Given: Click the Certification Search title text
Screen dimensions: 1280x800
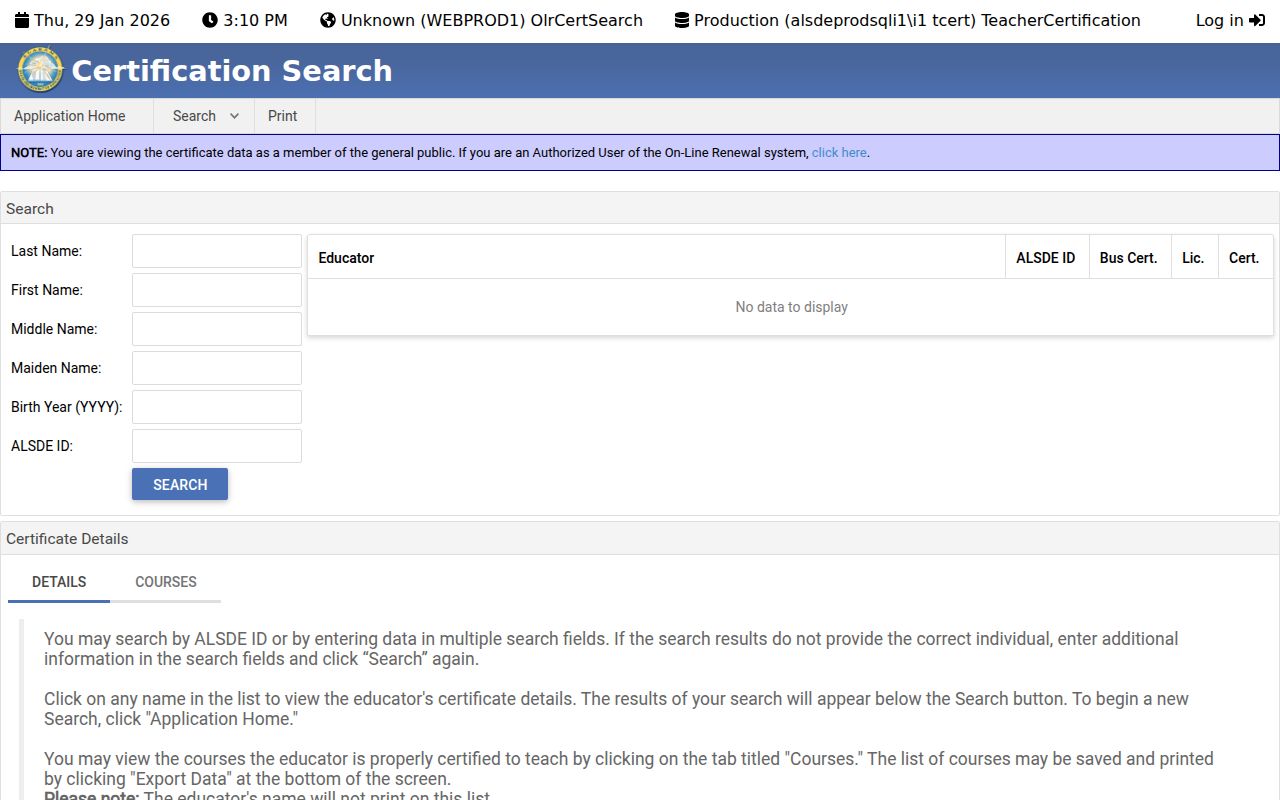Looking at the screenshot, I should (232, 71).
